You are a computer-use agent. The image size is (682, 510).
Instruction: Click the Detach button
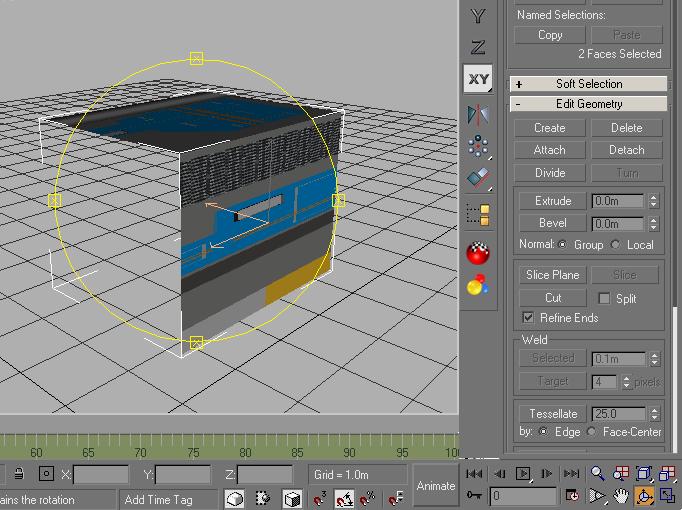pos(626,150)
